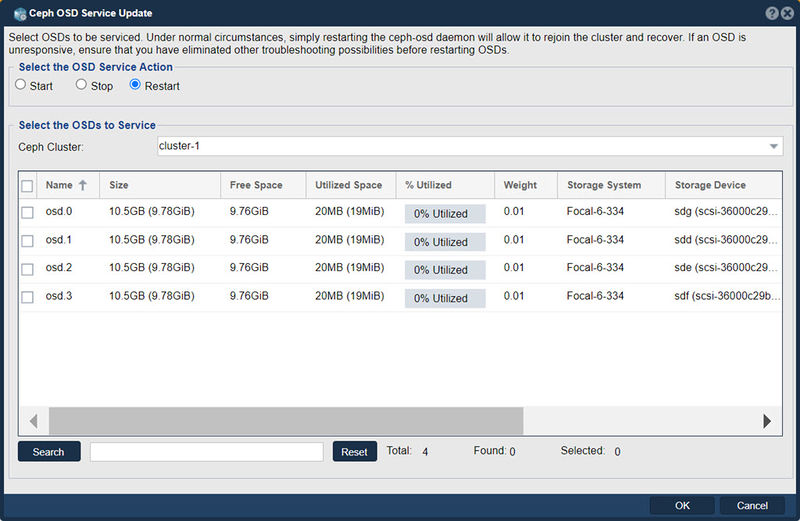Click the osd.2 free space 9.76GiB cell
This screenshot has height=521, width=800.
pos(249,267)
